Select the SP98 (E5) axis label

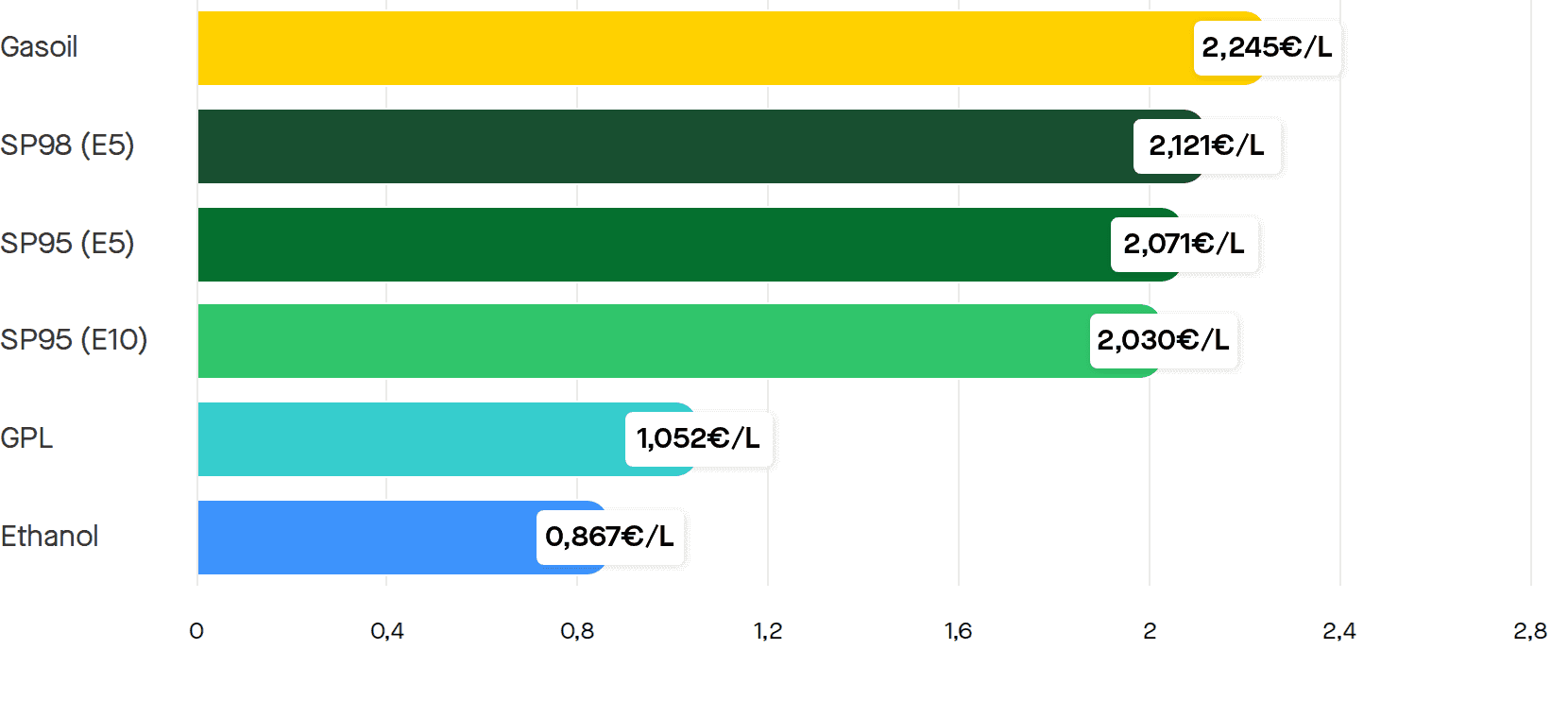pos(67,145)
